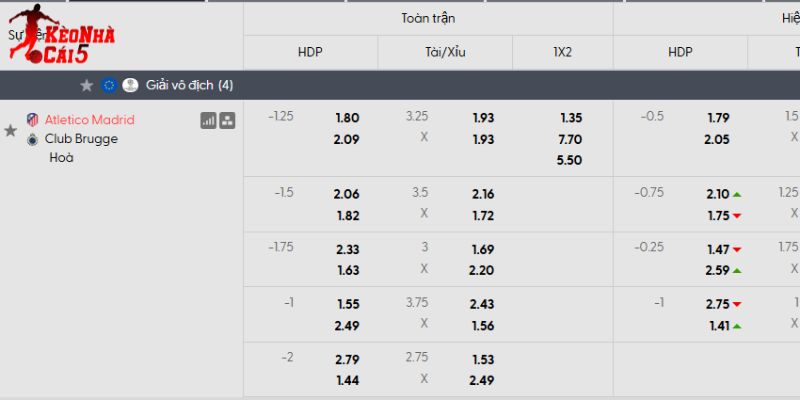Select half-time HDP odds 2.10 with green arrow
The width and height of the screenshot is (800, 400).
(x=718, y=194)
